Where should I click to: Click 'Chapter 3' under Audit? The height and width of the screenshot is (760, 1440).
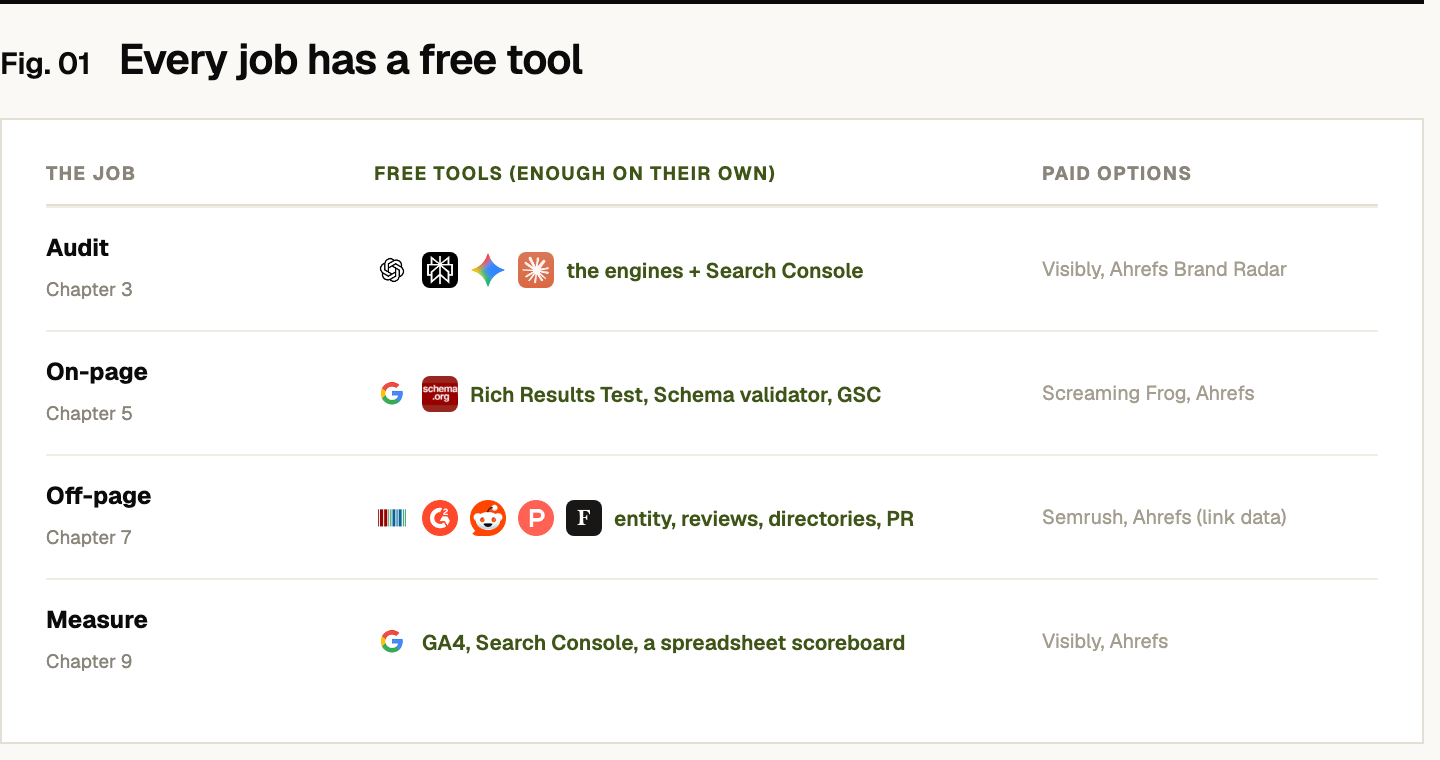pyautogui.click(x=89, y=290)
